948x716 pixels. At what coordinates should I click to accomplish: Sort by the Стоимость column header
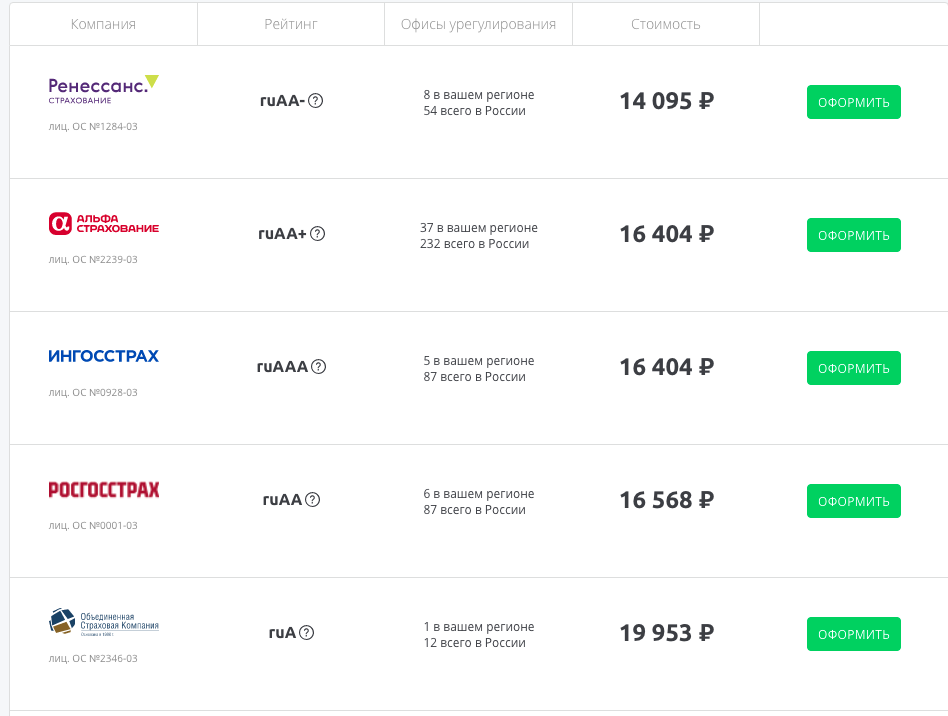click(666, 24)
